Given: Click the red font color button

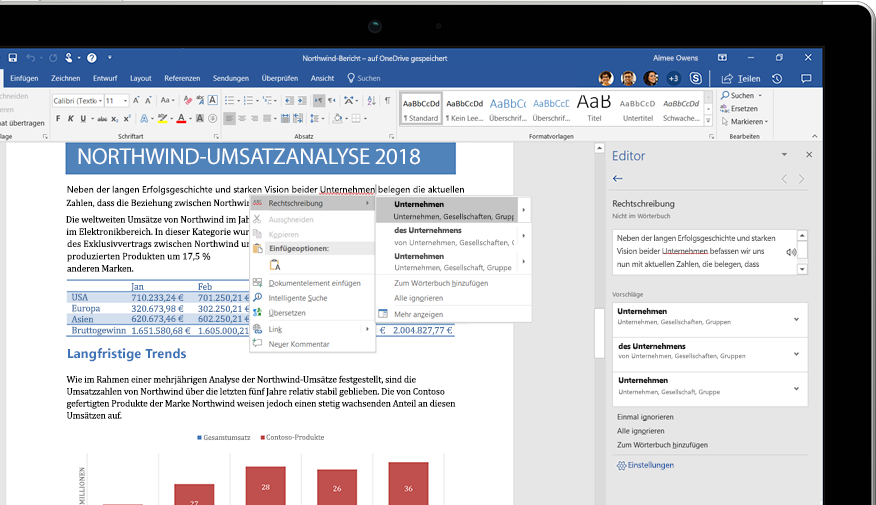Looking at the screenshot, I should click(x=181, y=118).
